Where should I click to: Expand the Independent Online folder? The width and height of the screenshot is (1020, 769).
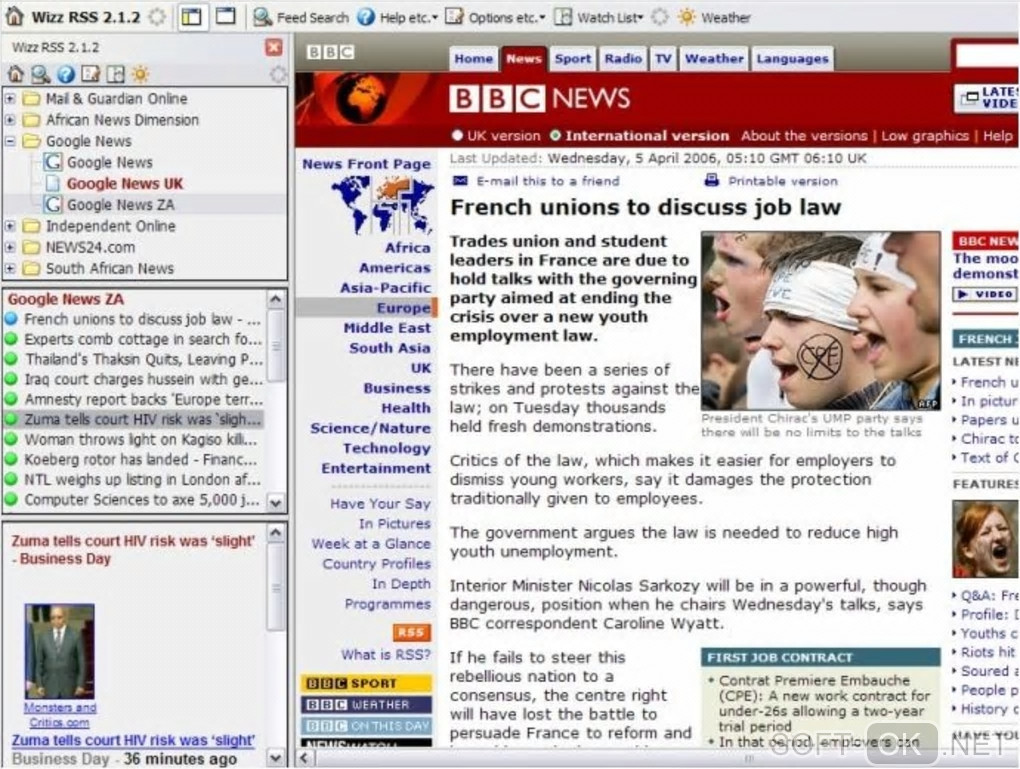pos(10,226)
